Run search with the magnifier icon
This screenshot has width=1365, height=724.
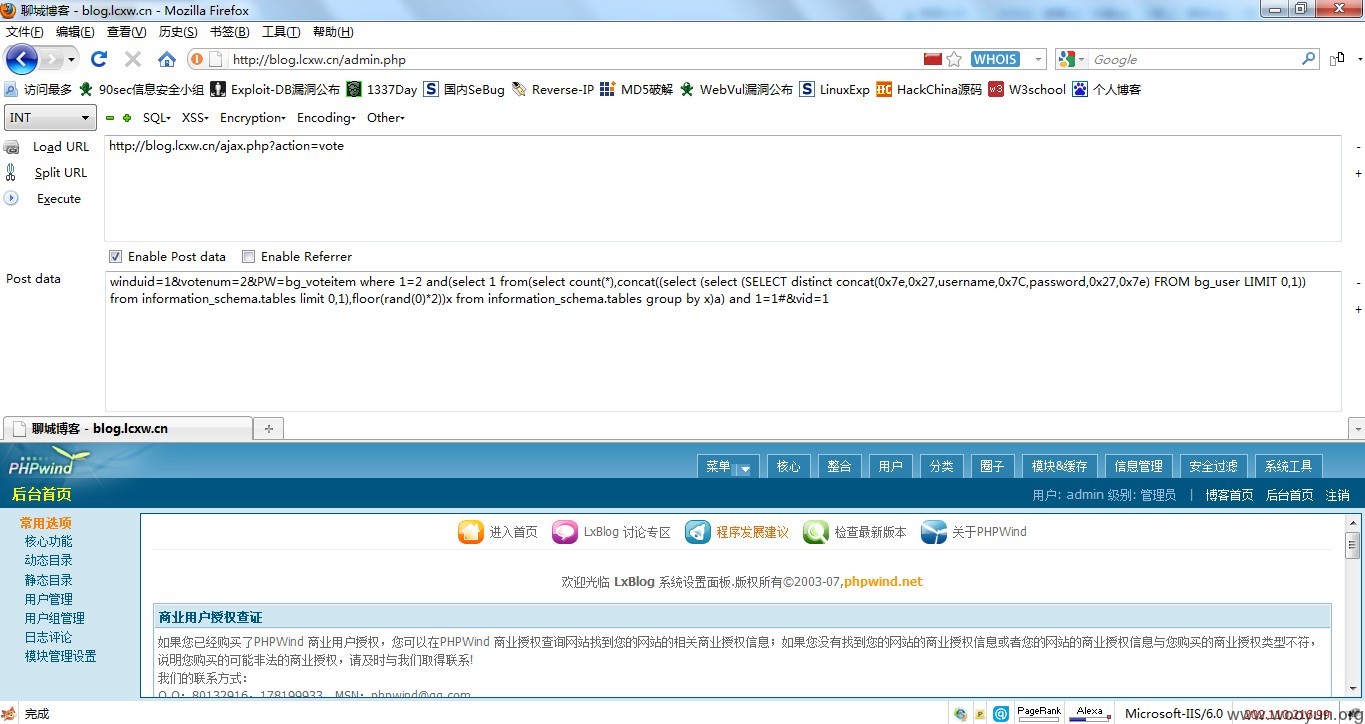click(x=1309, y=59)
